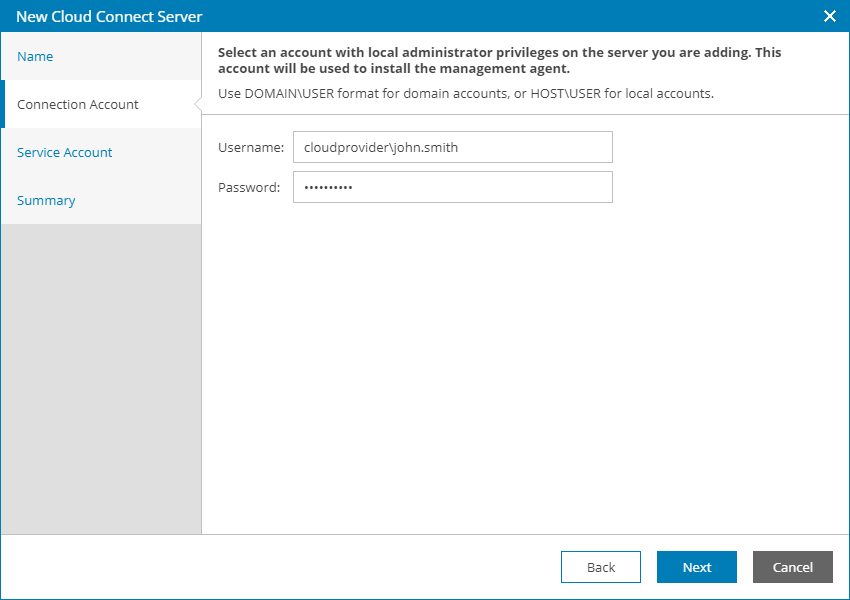Screen dimensions: 850x600
Task: Go to the Name wizard step
Action: [35, 57]
